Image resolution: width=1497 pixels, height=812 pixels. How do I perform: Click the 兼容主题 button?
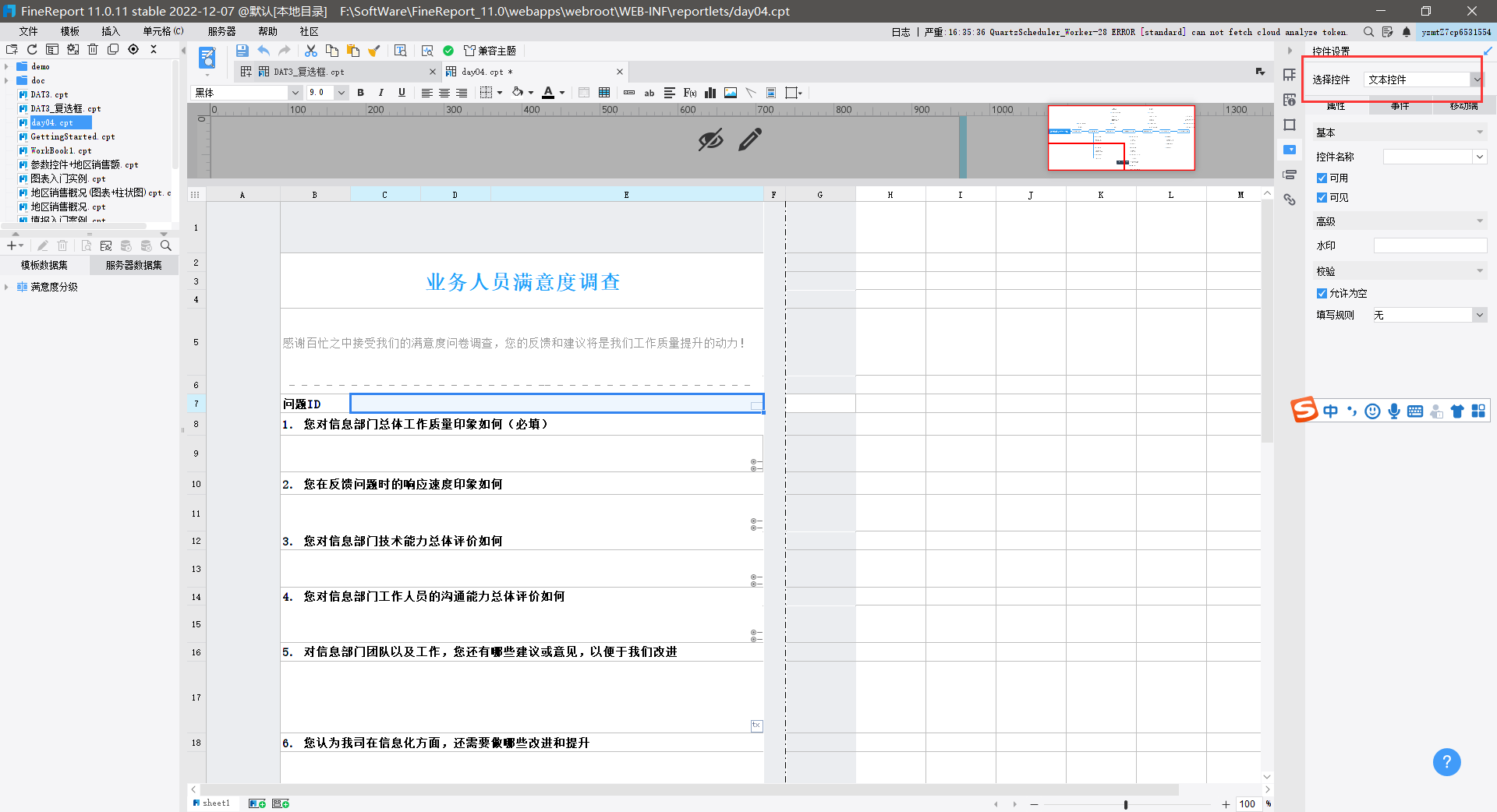(x=490, y=51)
